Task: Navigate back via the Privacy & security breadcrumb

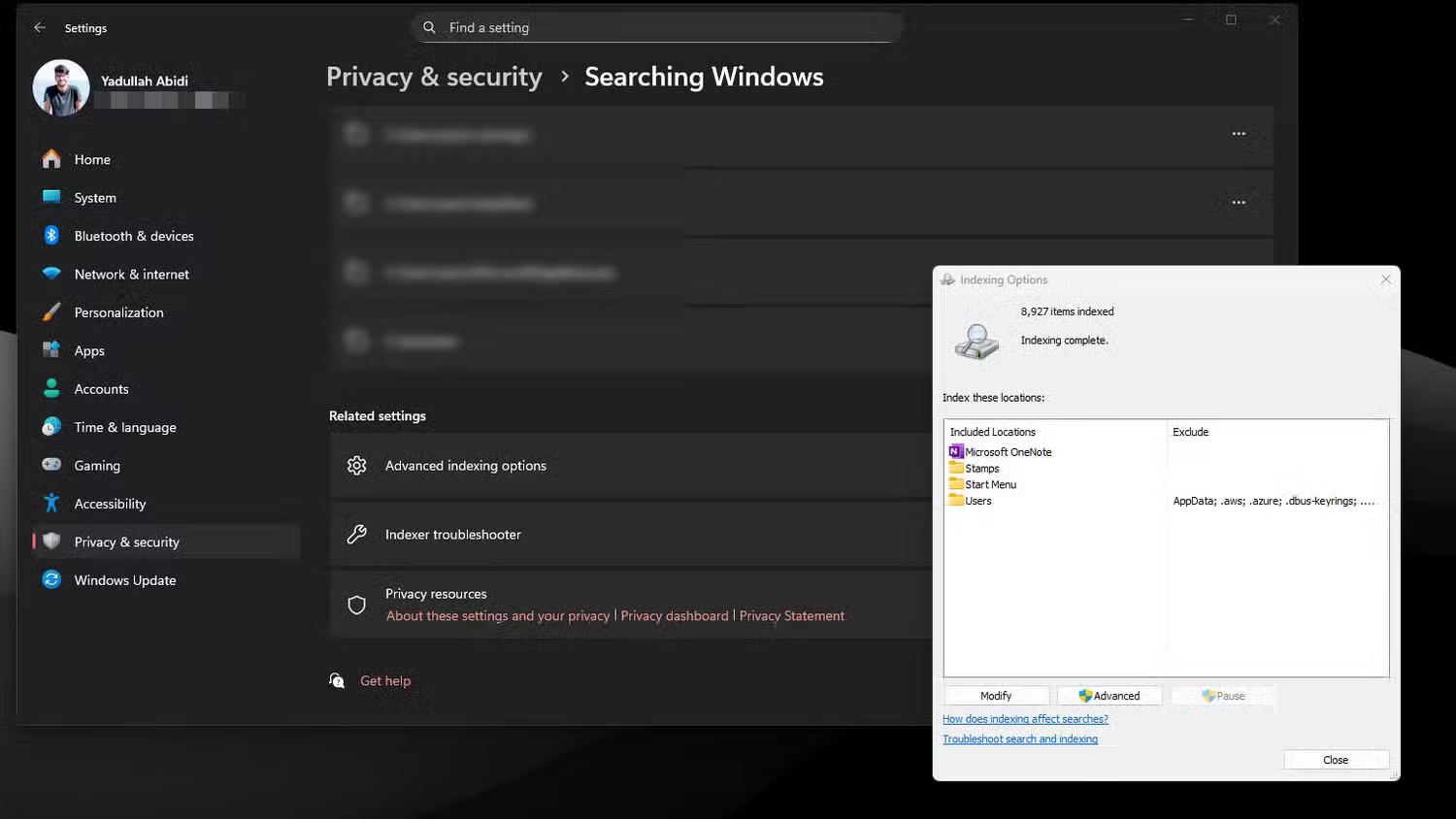Action: pyautogui.click(x=434, y=76)
